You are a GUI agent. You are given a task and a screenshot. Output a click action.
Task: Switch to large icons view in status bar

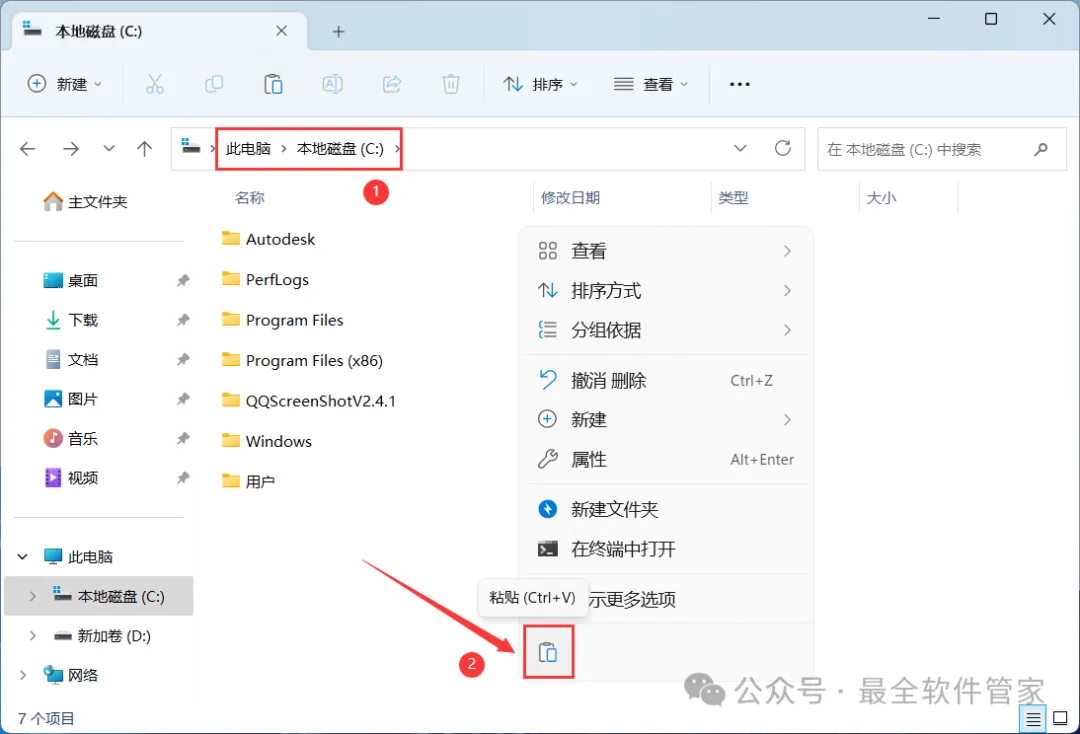point(1061,719)
